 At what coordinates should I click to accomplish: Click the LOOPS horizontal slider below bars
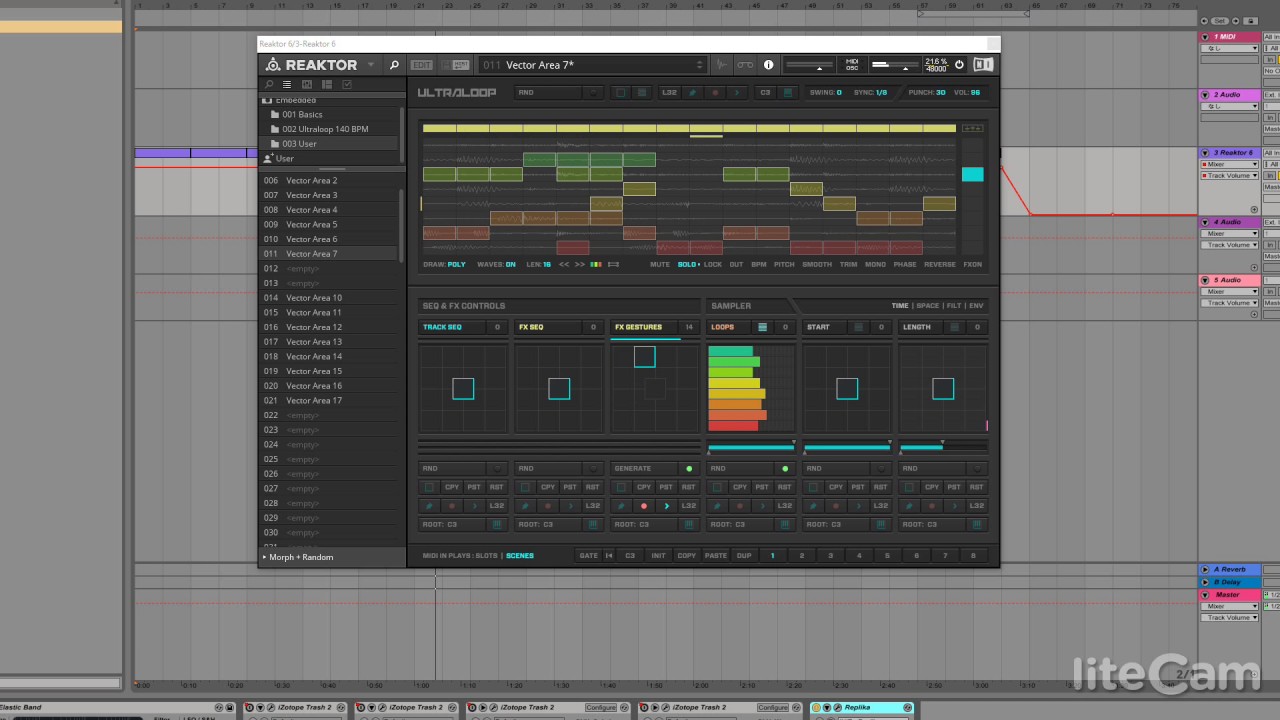point(751,447)
